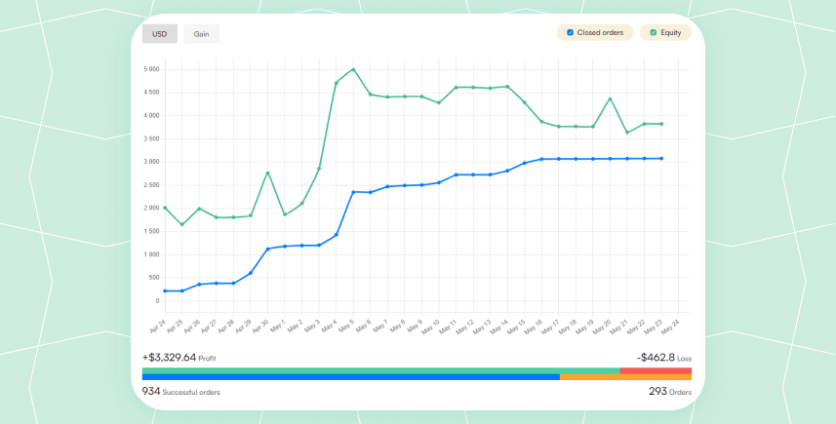Click the Equity spike point on May 20
The height and width of the screenshot is (424, 836).
[610, 99]
